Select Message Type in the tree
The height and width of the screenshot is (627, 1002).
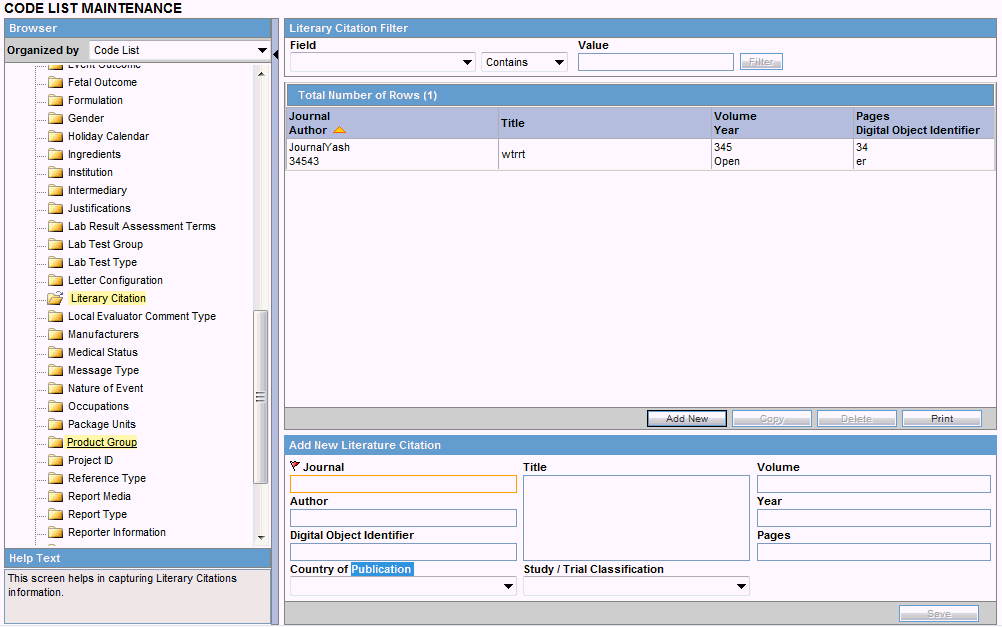pos(104,370)
